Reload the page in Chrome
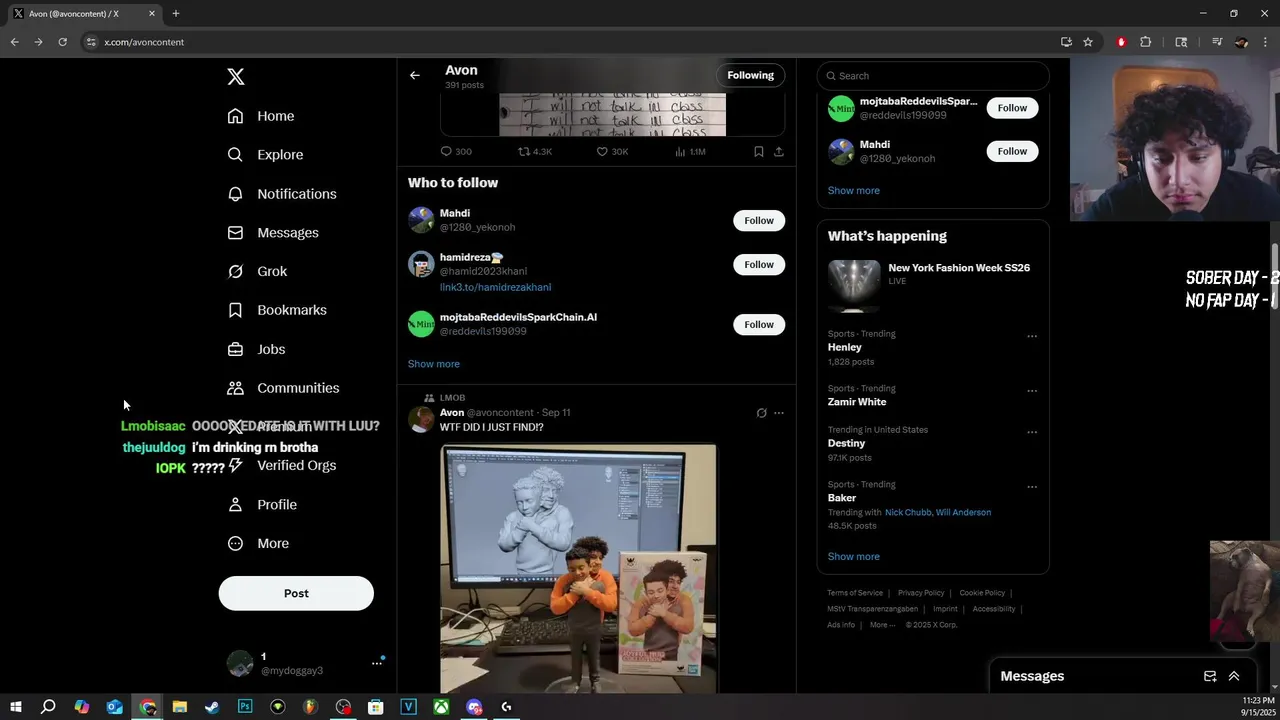Viewport: 1280px width, 720px height. coord(62,42)
